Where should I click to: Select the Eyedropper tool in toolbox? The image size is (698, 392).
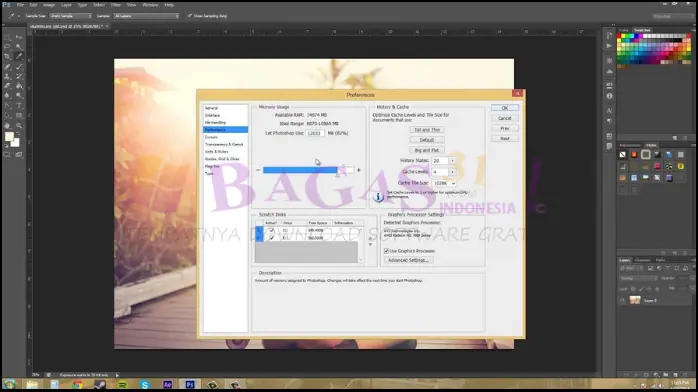click(x=19, y=57)
